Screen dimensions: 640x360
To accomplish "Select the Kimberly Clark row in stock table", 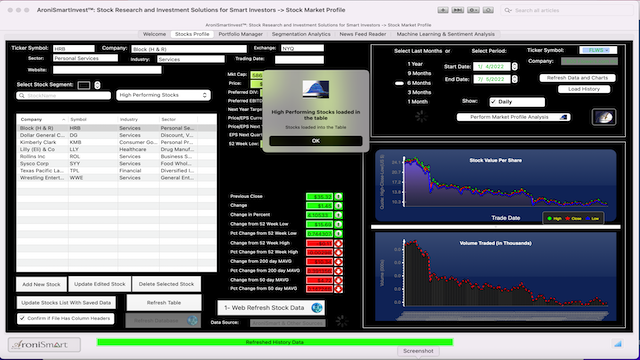I will 116,142.
